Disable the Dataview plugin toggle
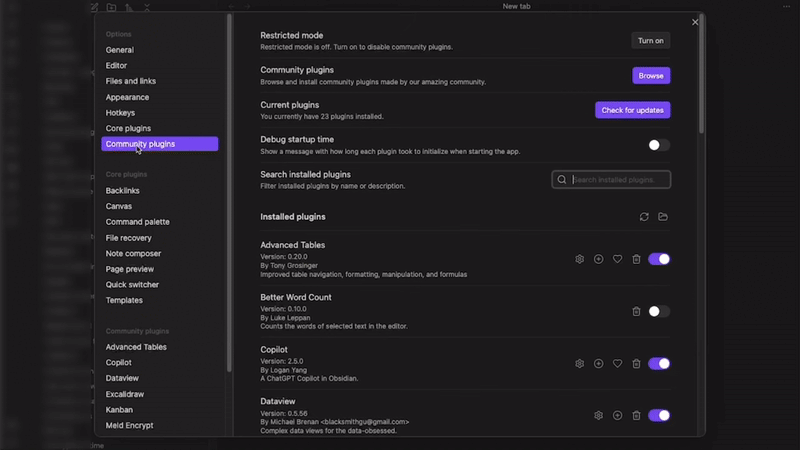800x450 pixels. tap(659, 416)
